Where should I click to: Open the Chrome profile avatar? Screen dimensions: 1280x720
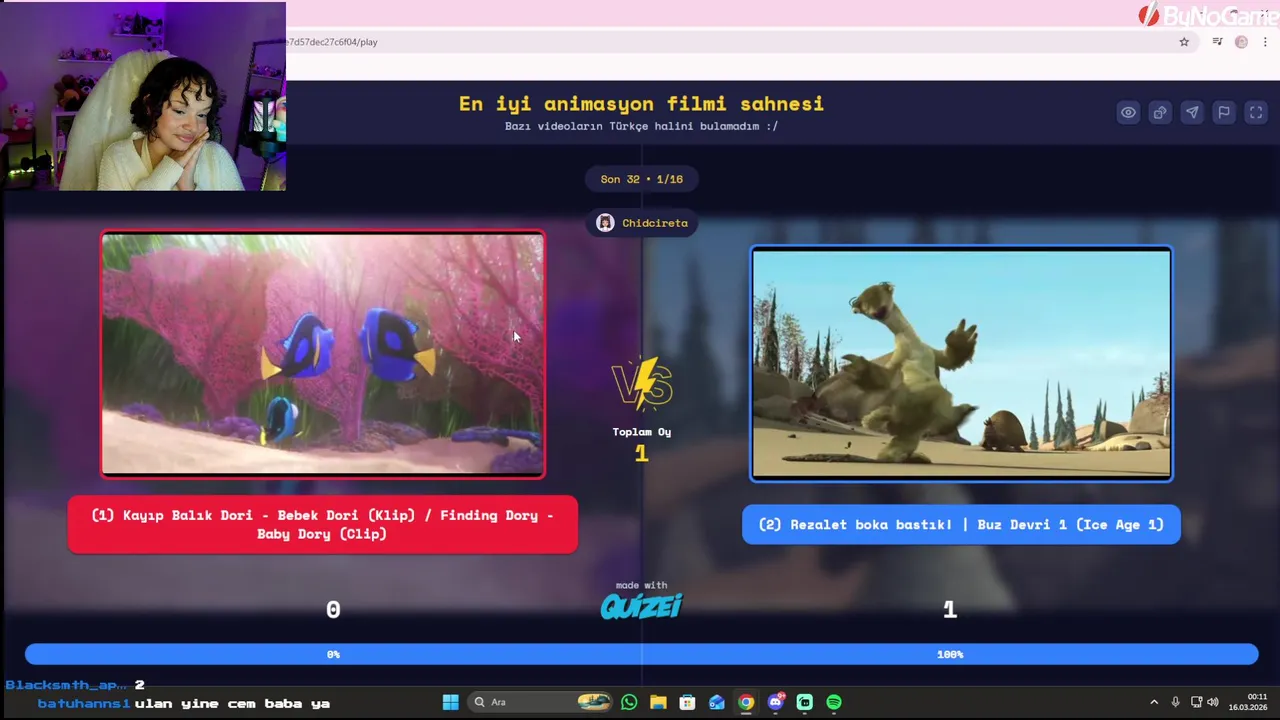tap(1241, 42)
